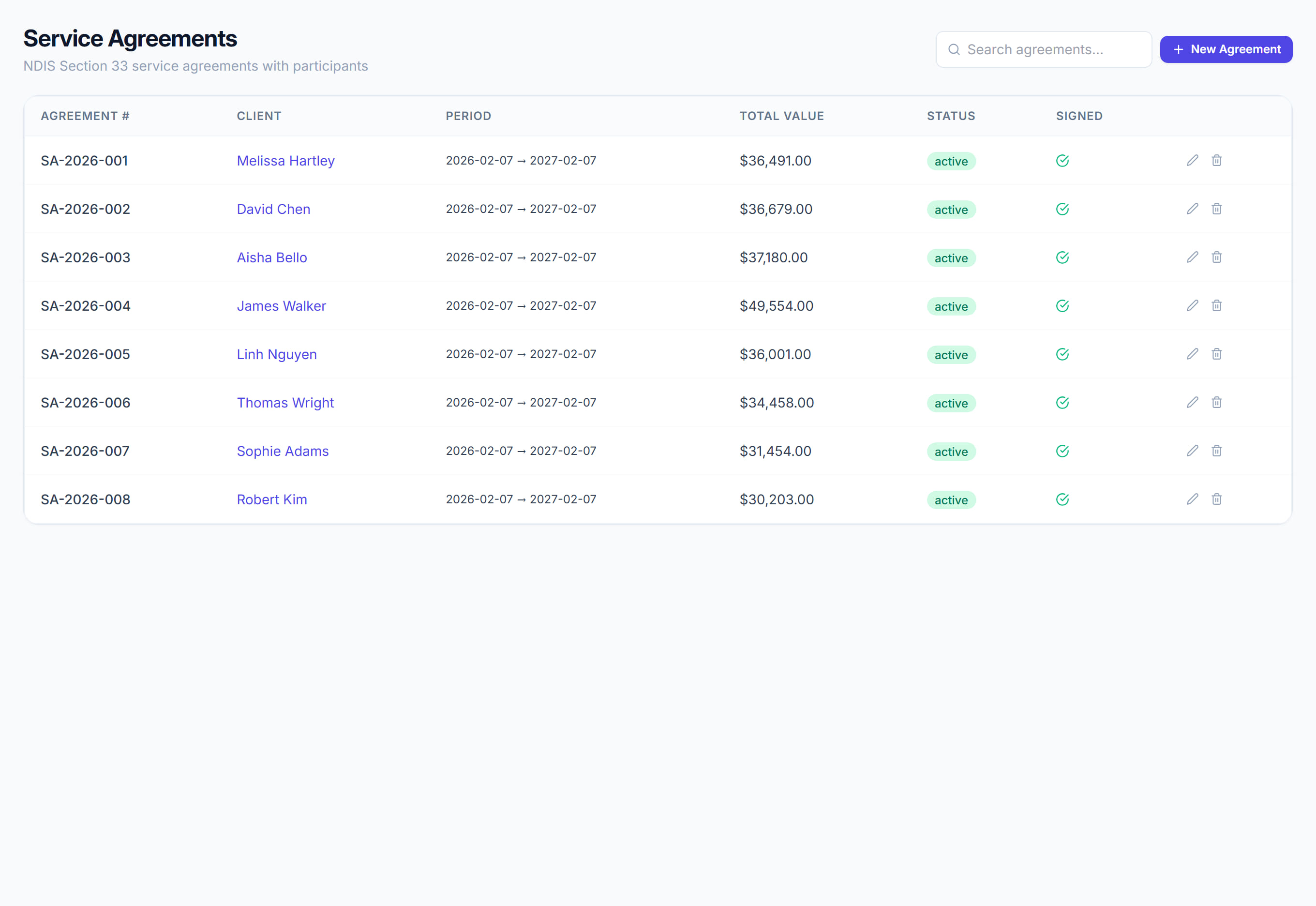Delete agreement SA-2026-006 with trash icon

1217,403
